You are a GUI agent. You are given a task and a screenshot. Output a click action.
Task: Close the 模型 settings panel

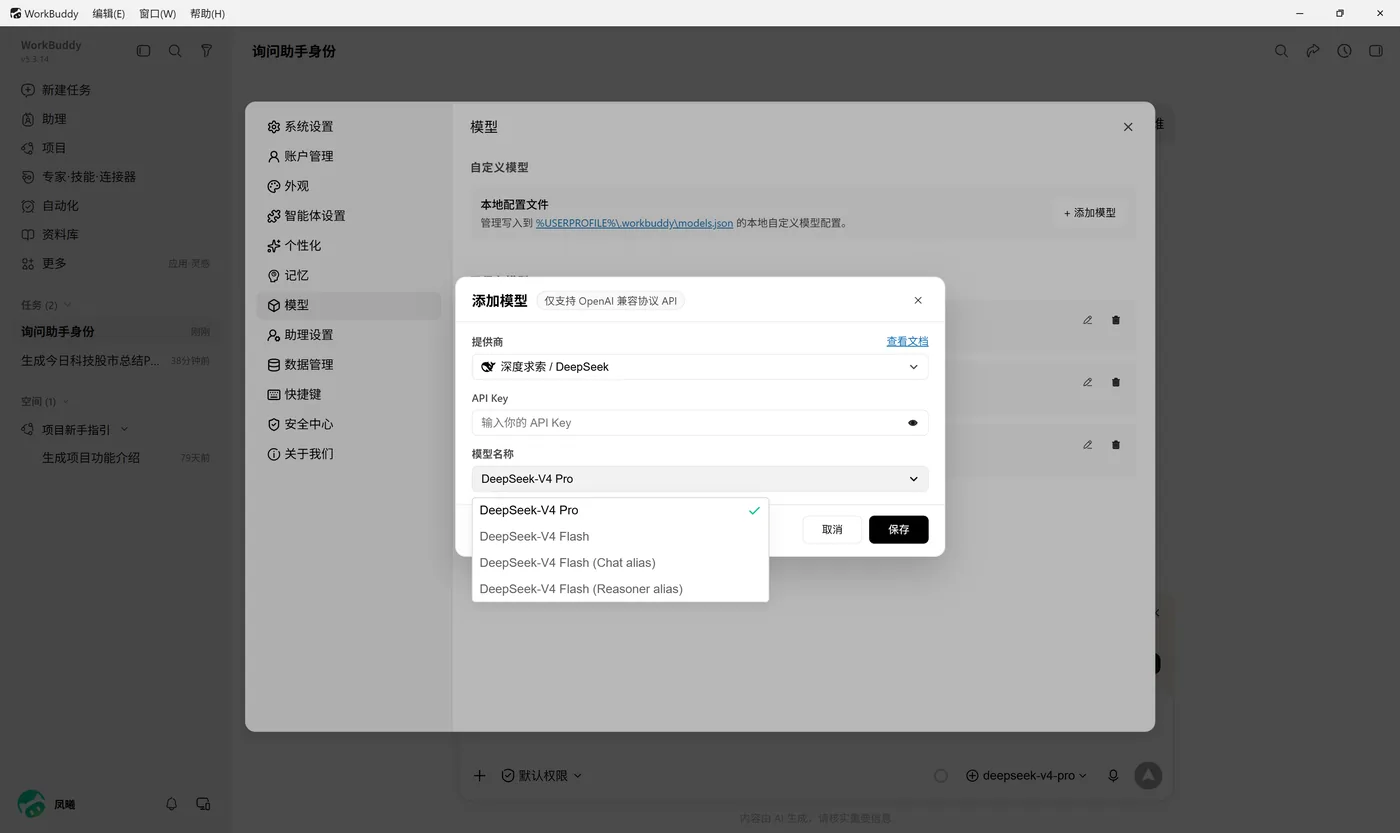point(1128,127)
